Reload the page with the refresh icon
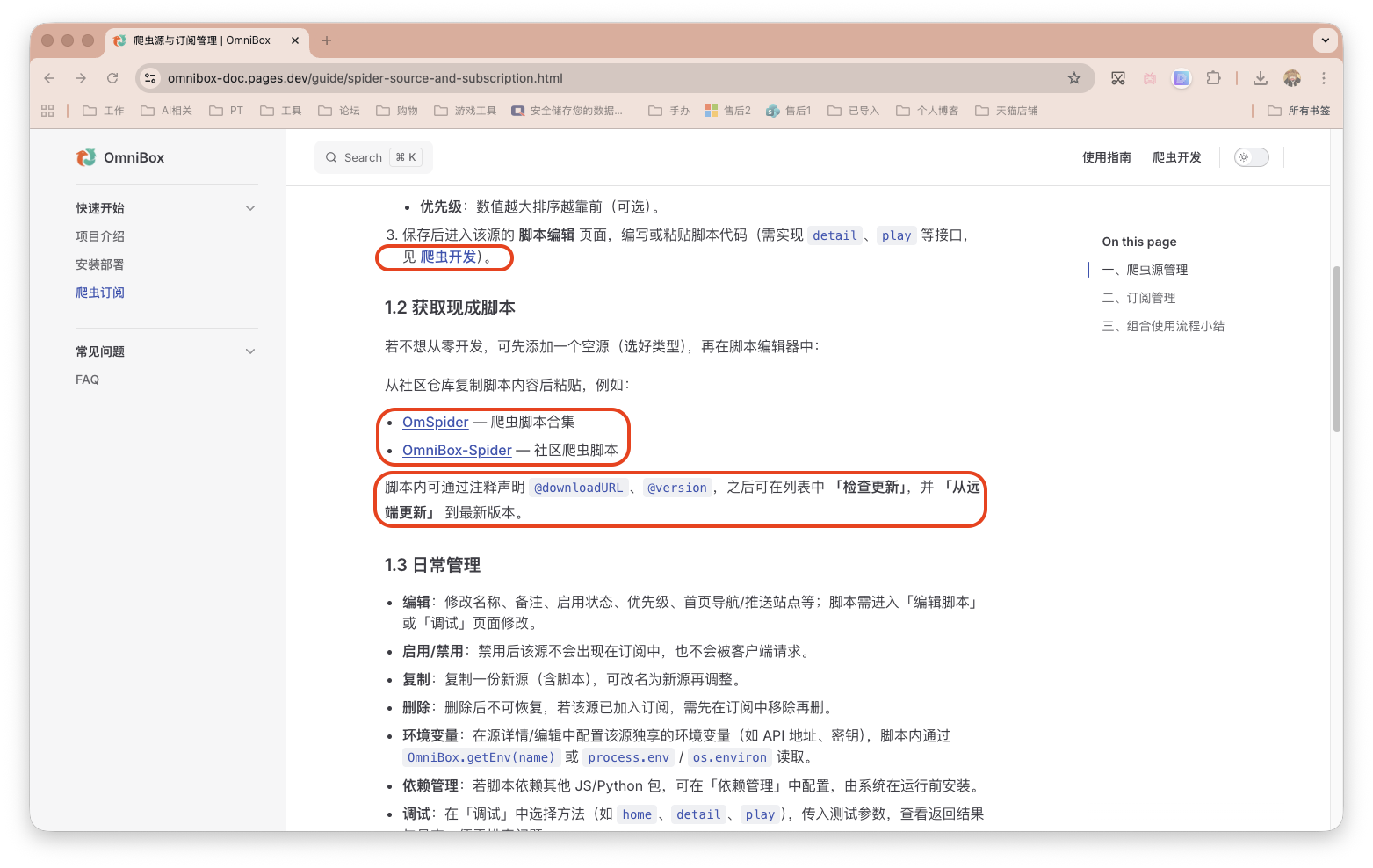1373x868 pixels. 112,78
